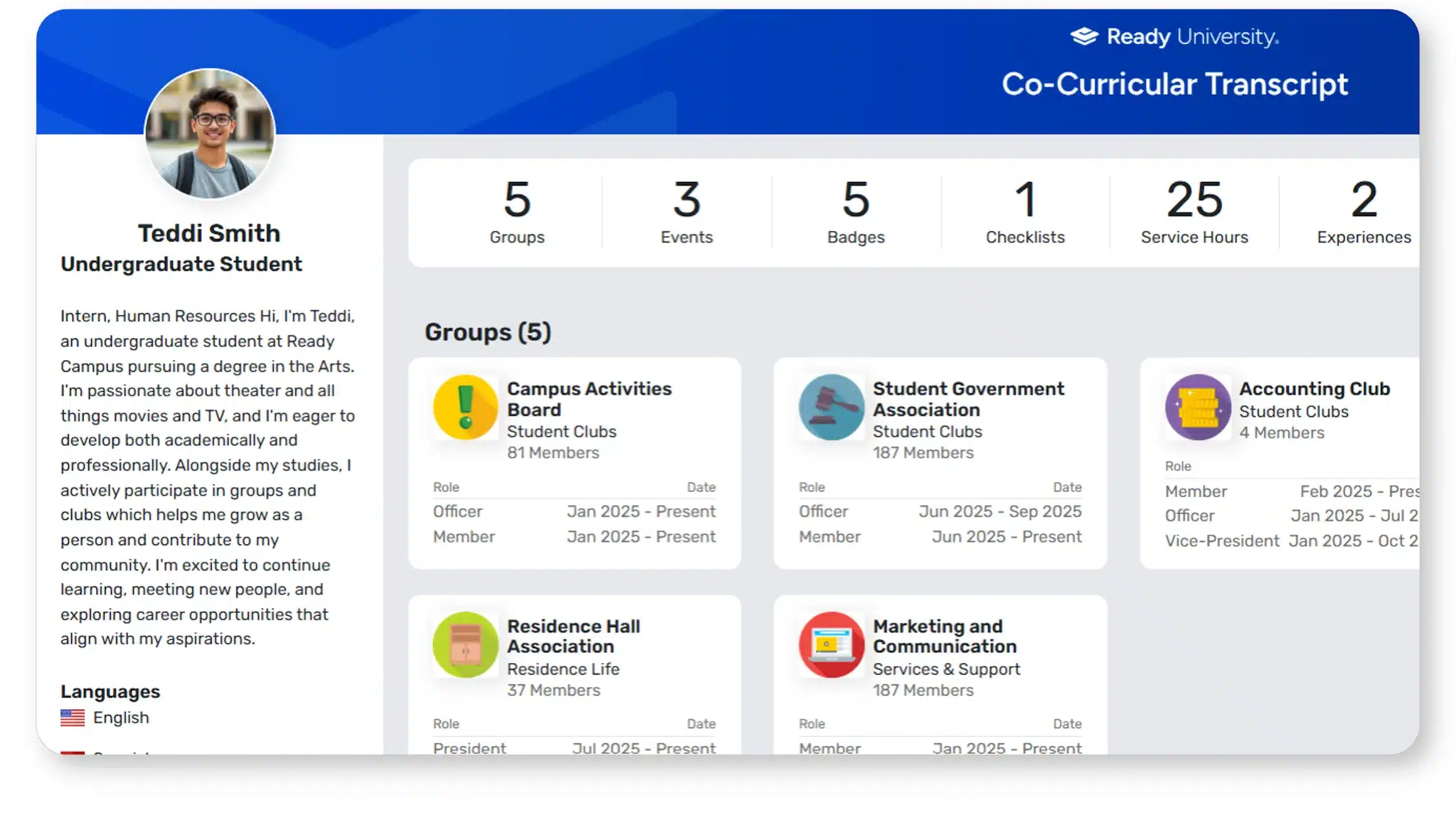Screen dimensions: 1456x819
Task: Click 187 Members under Marketing and Communication
Action: [923, 690]
